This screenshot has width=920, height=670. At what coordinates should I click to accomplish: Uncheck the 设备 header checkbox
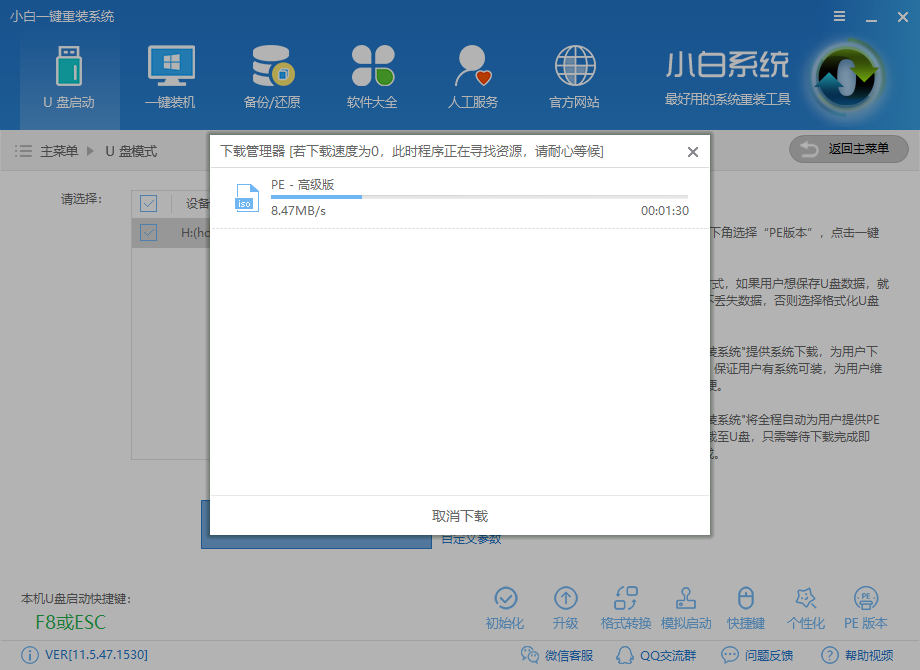point(148,203)
